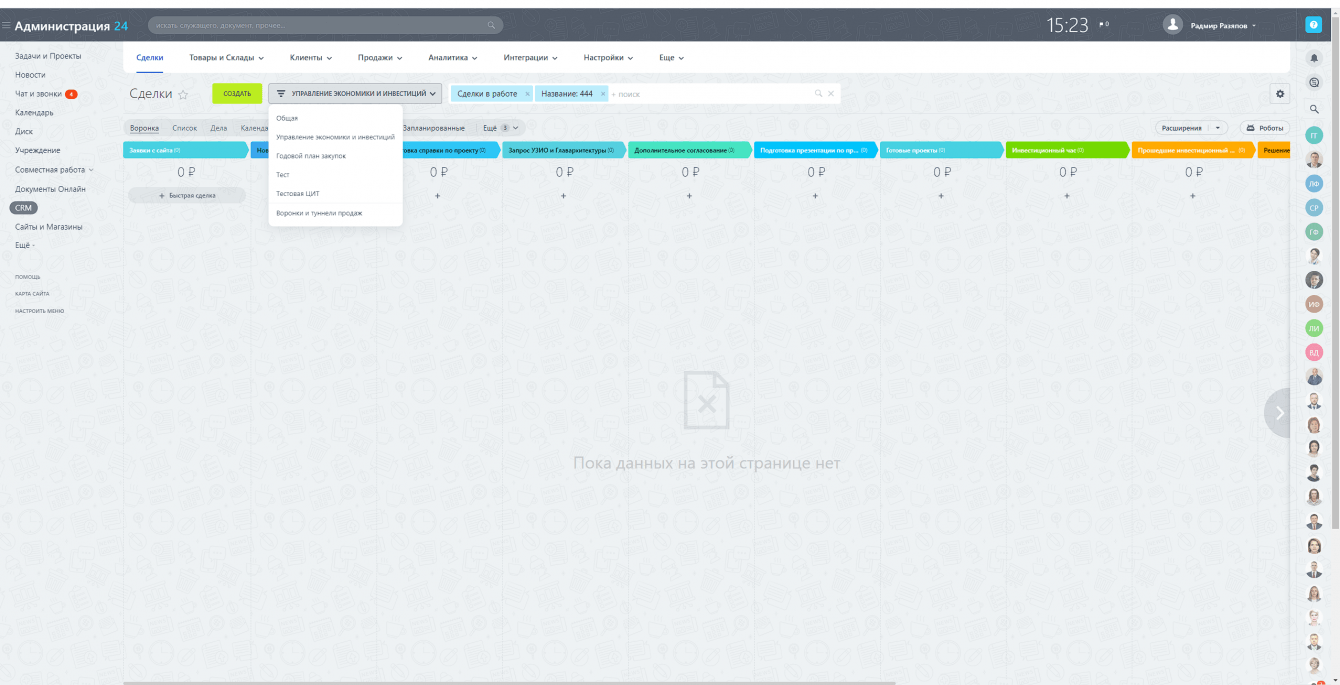This screenshot has width=1340, height=685.
Task: Expand the 'Аналитика' menu
Action: (453, 58)
